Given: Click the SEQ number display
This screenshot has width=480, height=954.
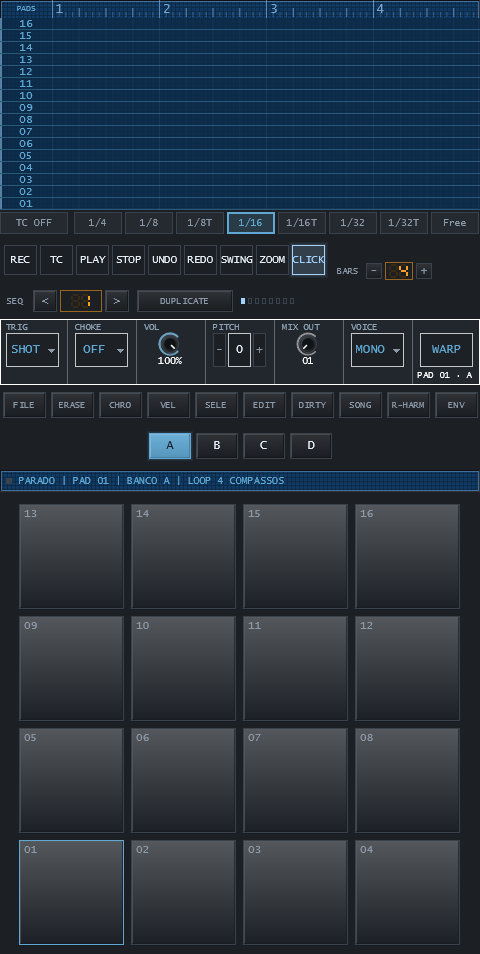Looking at the screenshot, I should click(81, 301).
